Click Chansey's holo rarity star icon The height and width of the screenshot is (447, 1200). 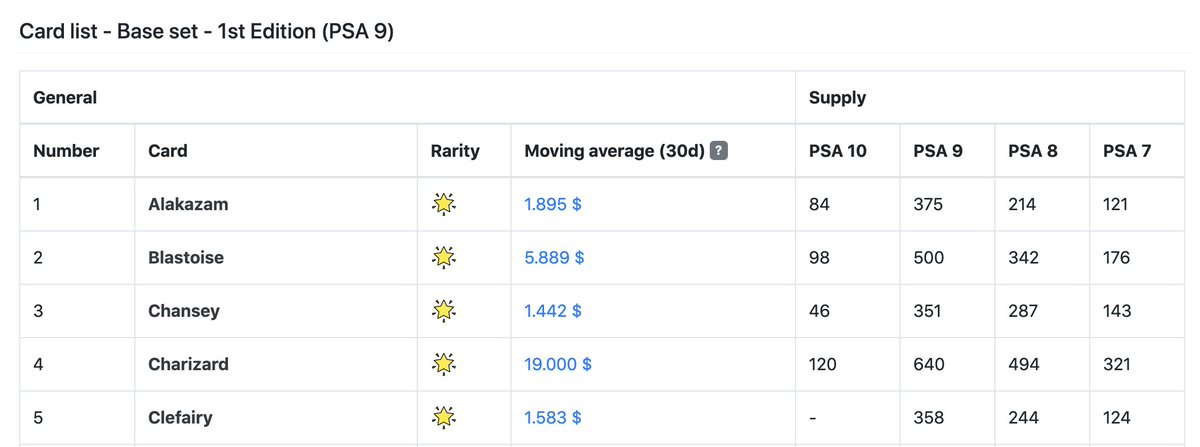coord(443,311)
